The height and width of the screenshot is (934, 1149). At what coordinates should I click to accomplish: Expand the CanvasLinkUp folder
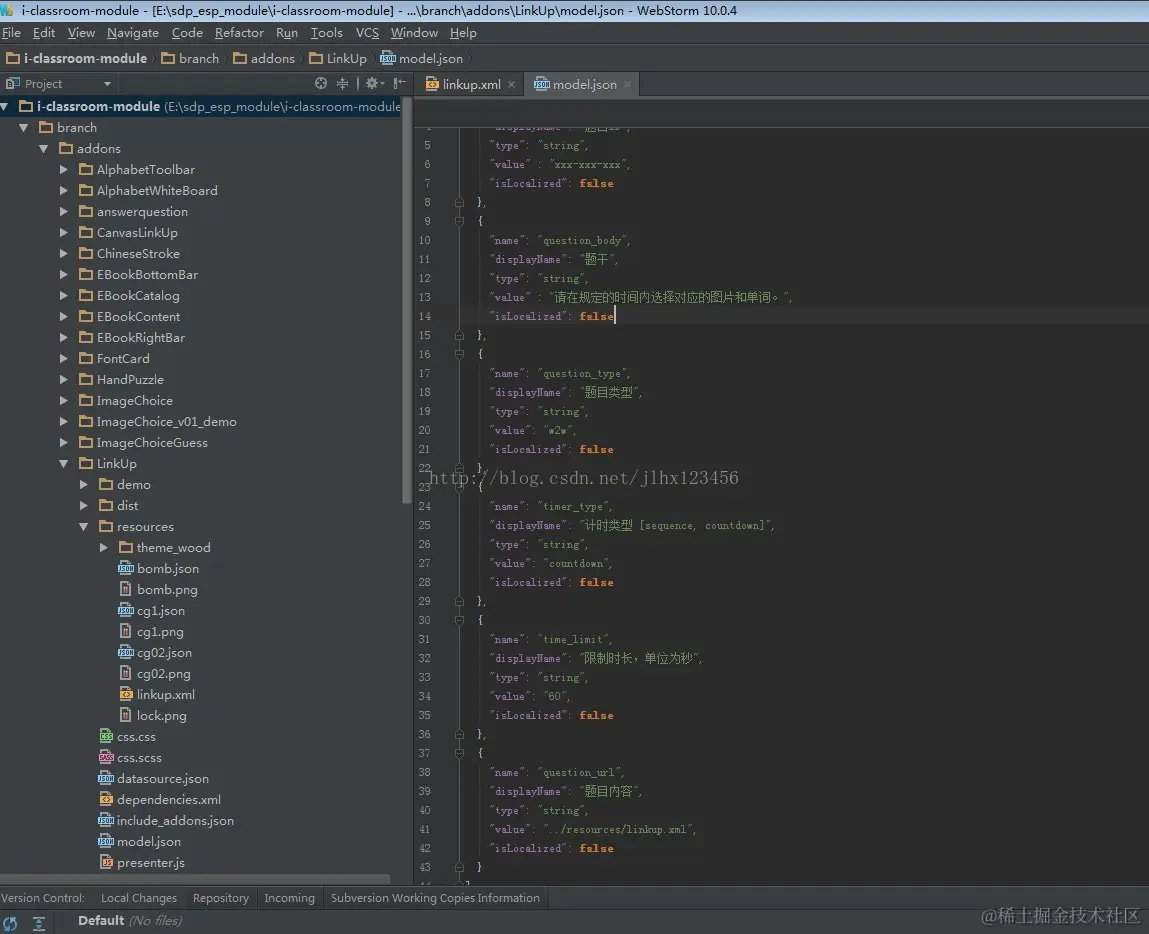(64, 232)
